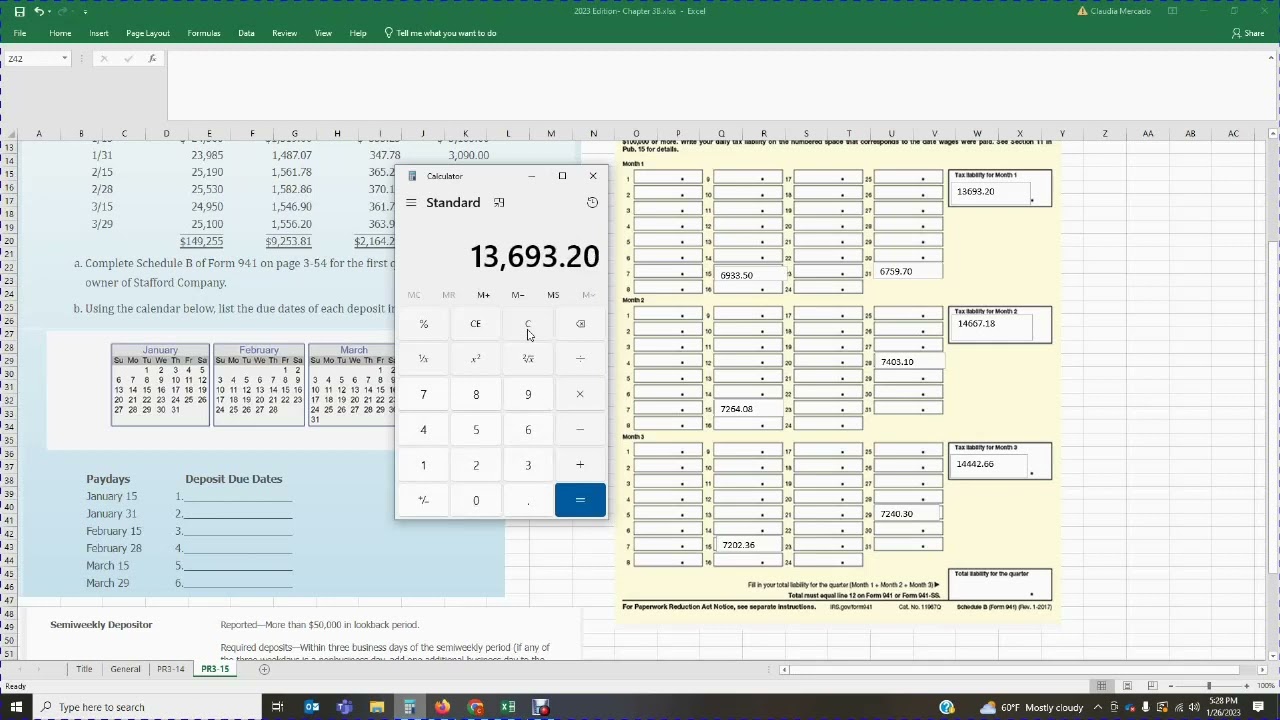Switch to the Home ribbon tab

[x=60, y=33]
